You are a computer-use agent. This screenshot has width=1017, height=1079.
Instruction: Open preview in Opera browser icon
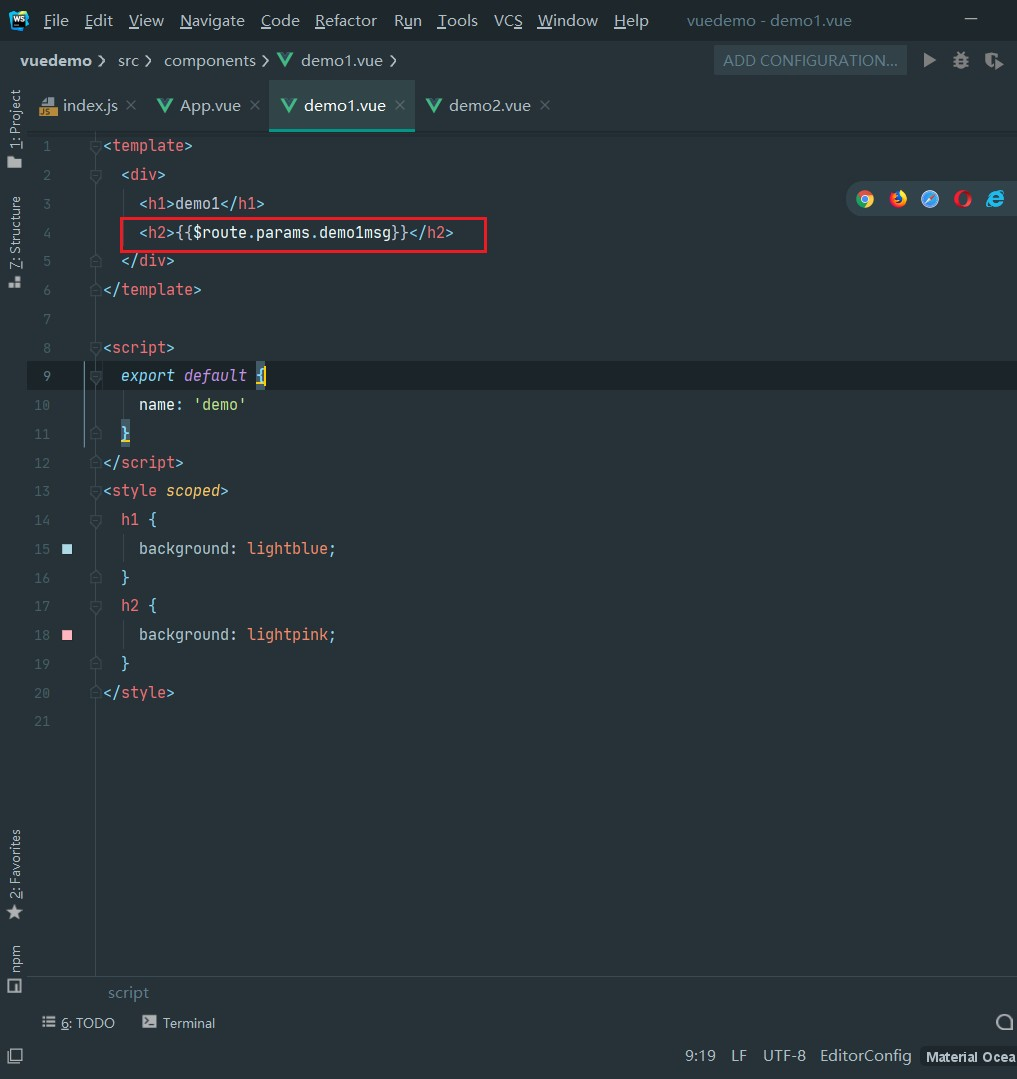click(963, 200)
